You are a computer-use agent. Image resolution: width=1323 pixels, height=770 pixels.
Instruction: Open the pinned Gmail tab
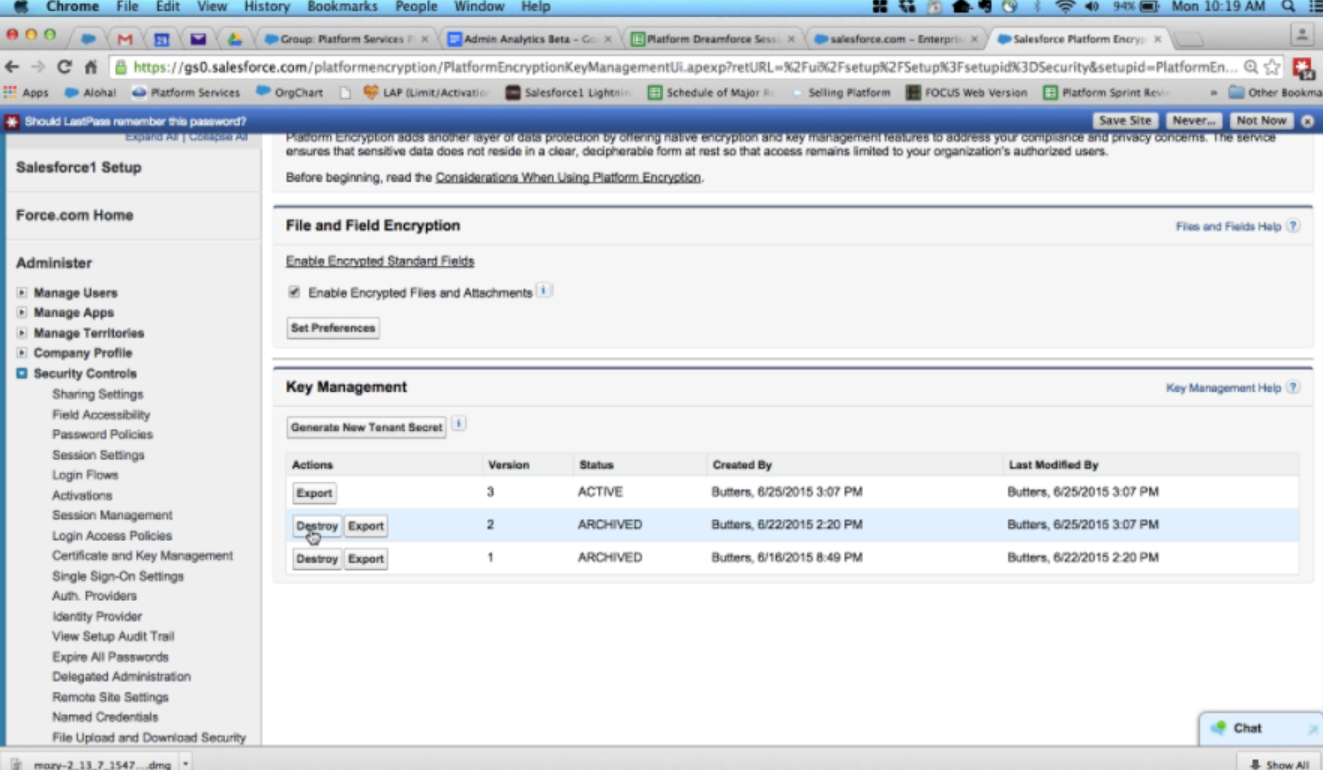pyautogui.click(x=125, y=39)
